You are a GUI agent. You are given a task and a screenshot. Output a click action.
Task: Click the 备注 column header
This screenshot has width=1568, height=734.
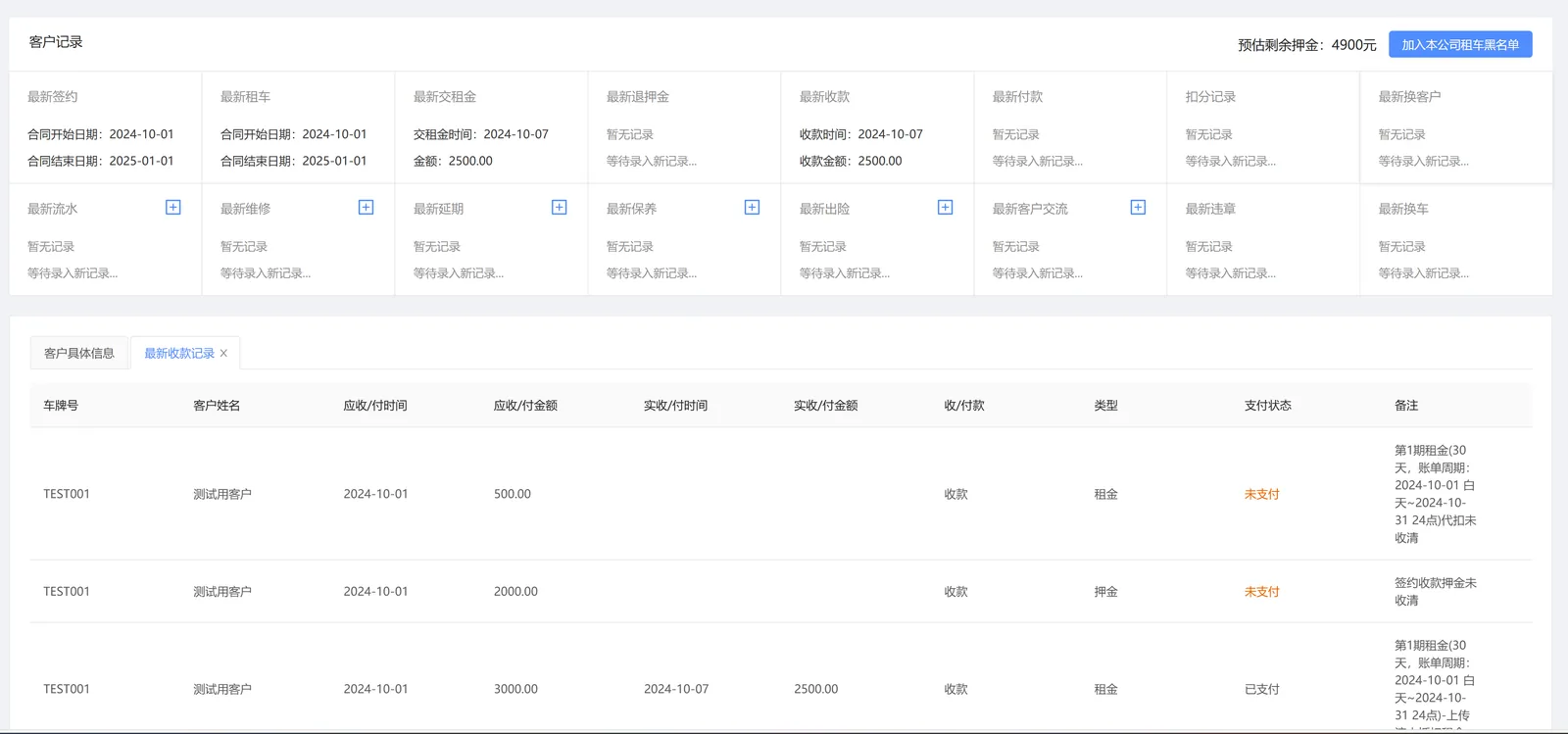1406,406
